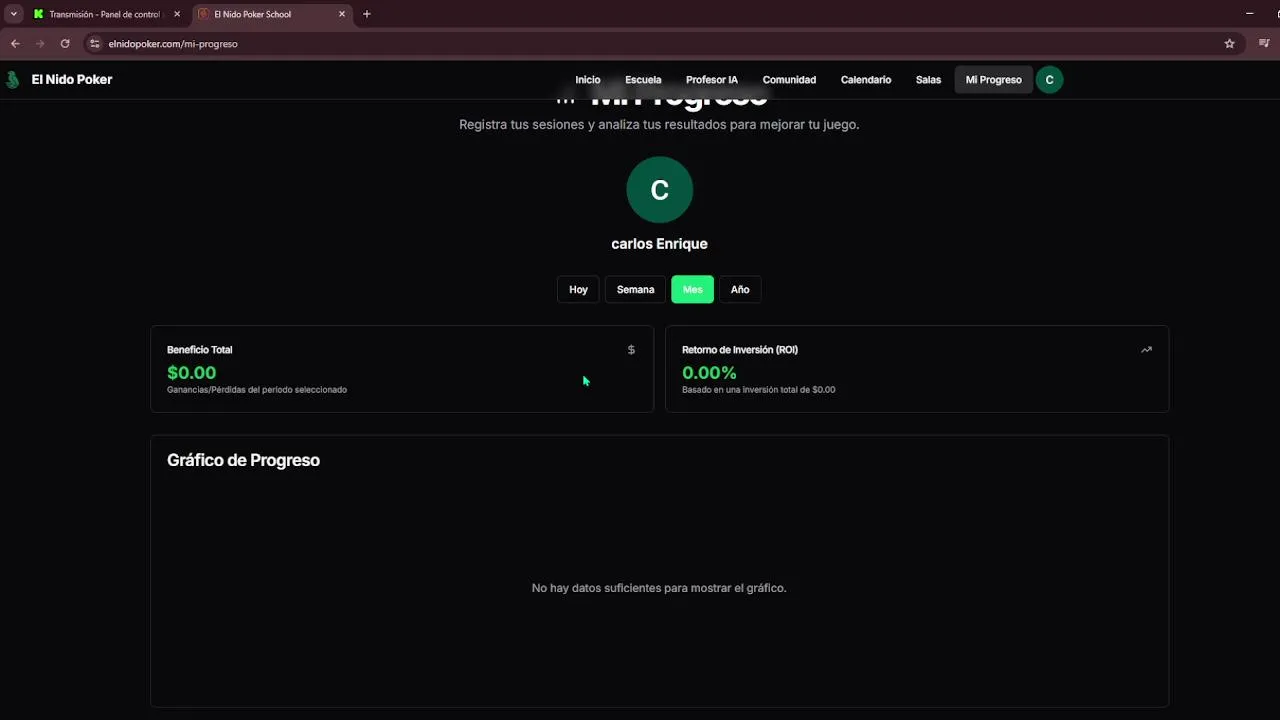This screenshot has height=720, width=1280.
Task: Click the 0.00% ROI value
Action: (x=709, y=373)
